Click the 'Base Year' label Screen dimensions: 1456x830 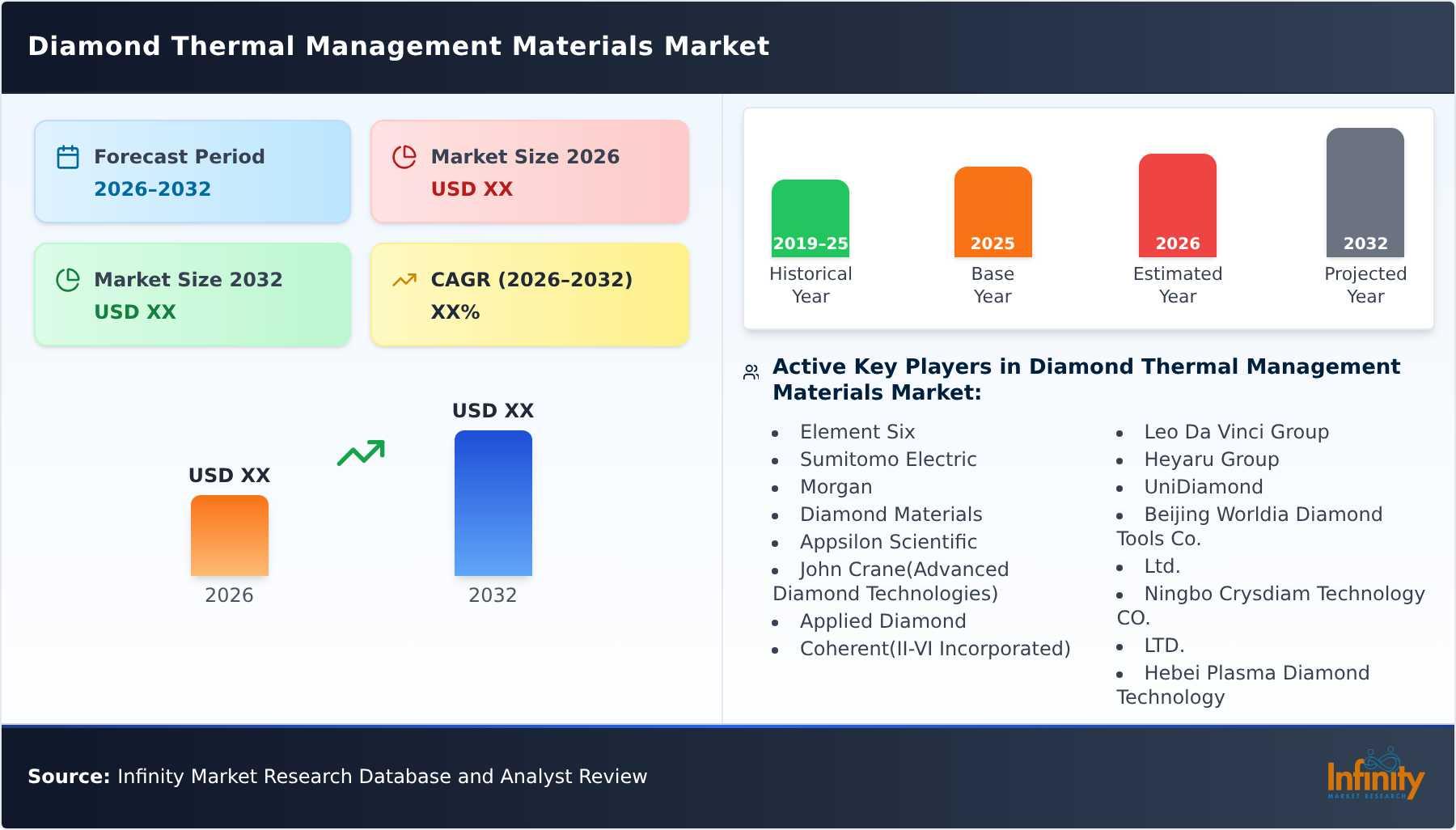[x=993, y=286]
